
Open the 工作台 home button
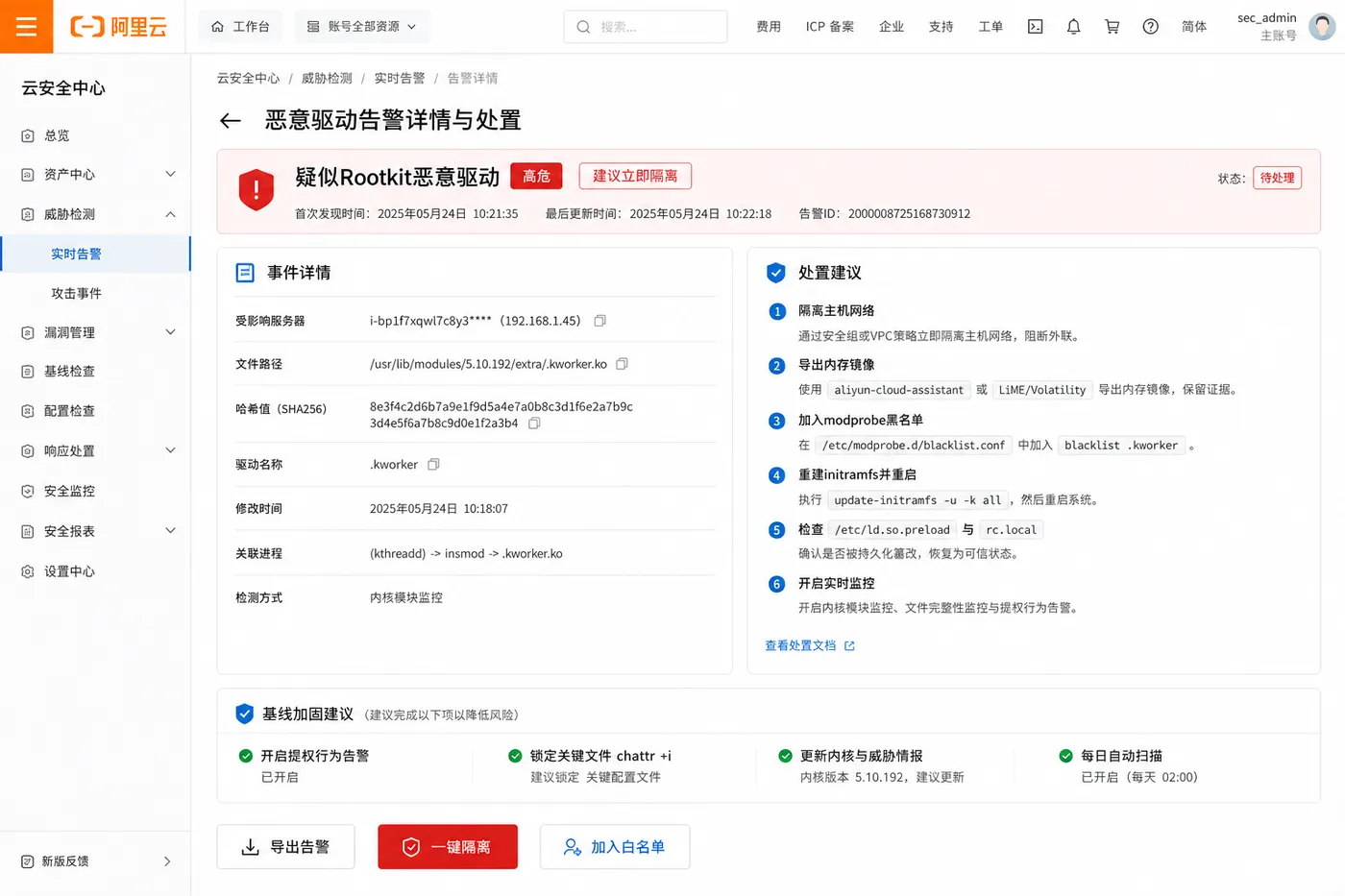pos(240,27)
